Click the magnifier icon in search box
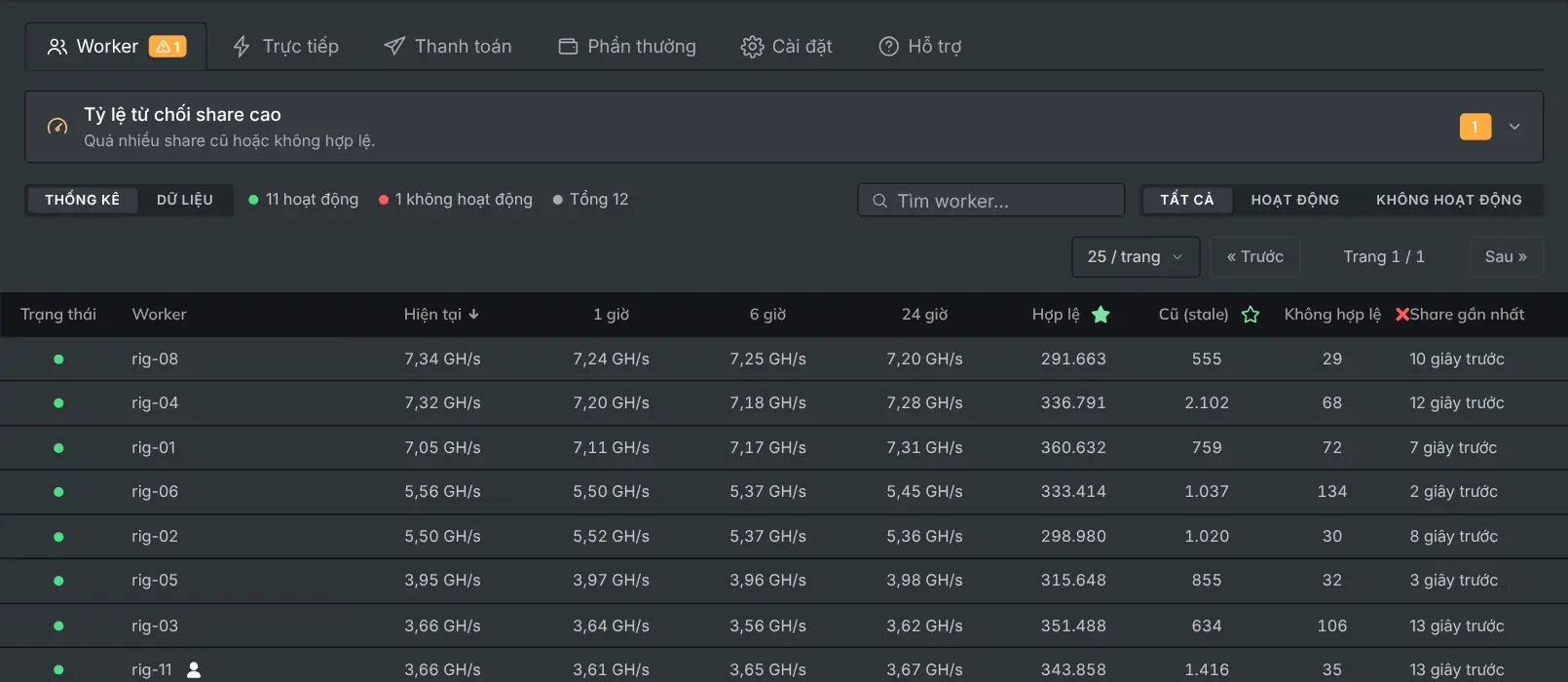Screen dimensions: 1568x682 click(879, 201)
